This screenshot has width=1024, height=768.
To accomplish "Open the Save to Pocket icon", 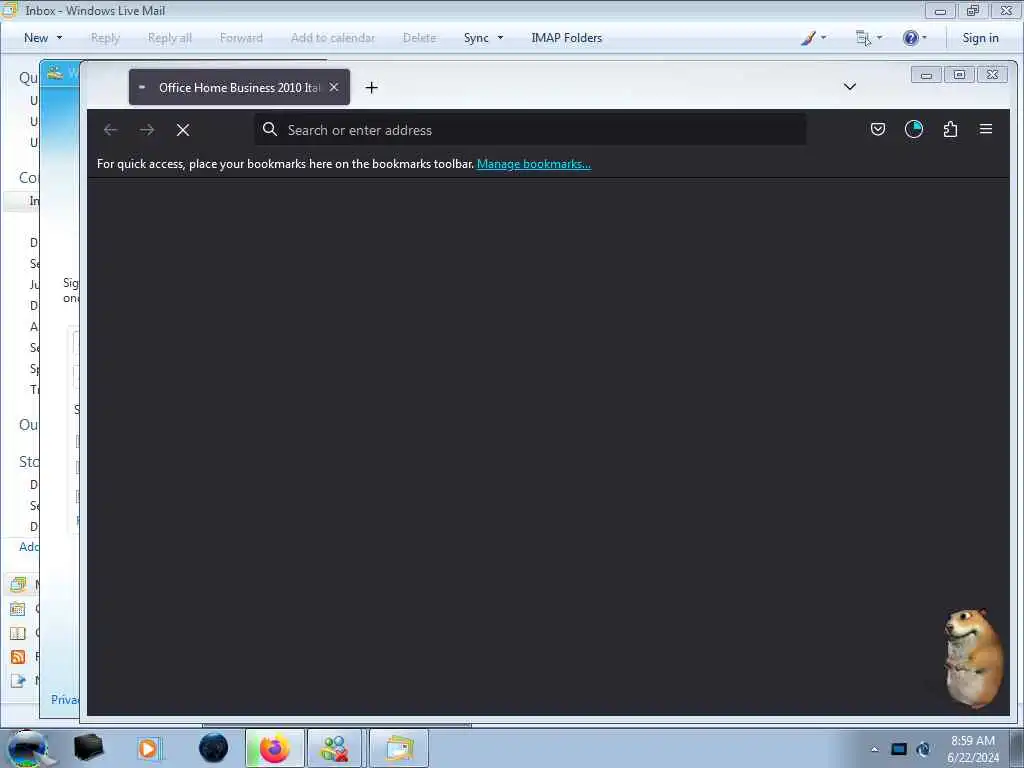I will click(x=878, y=129).
